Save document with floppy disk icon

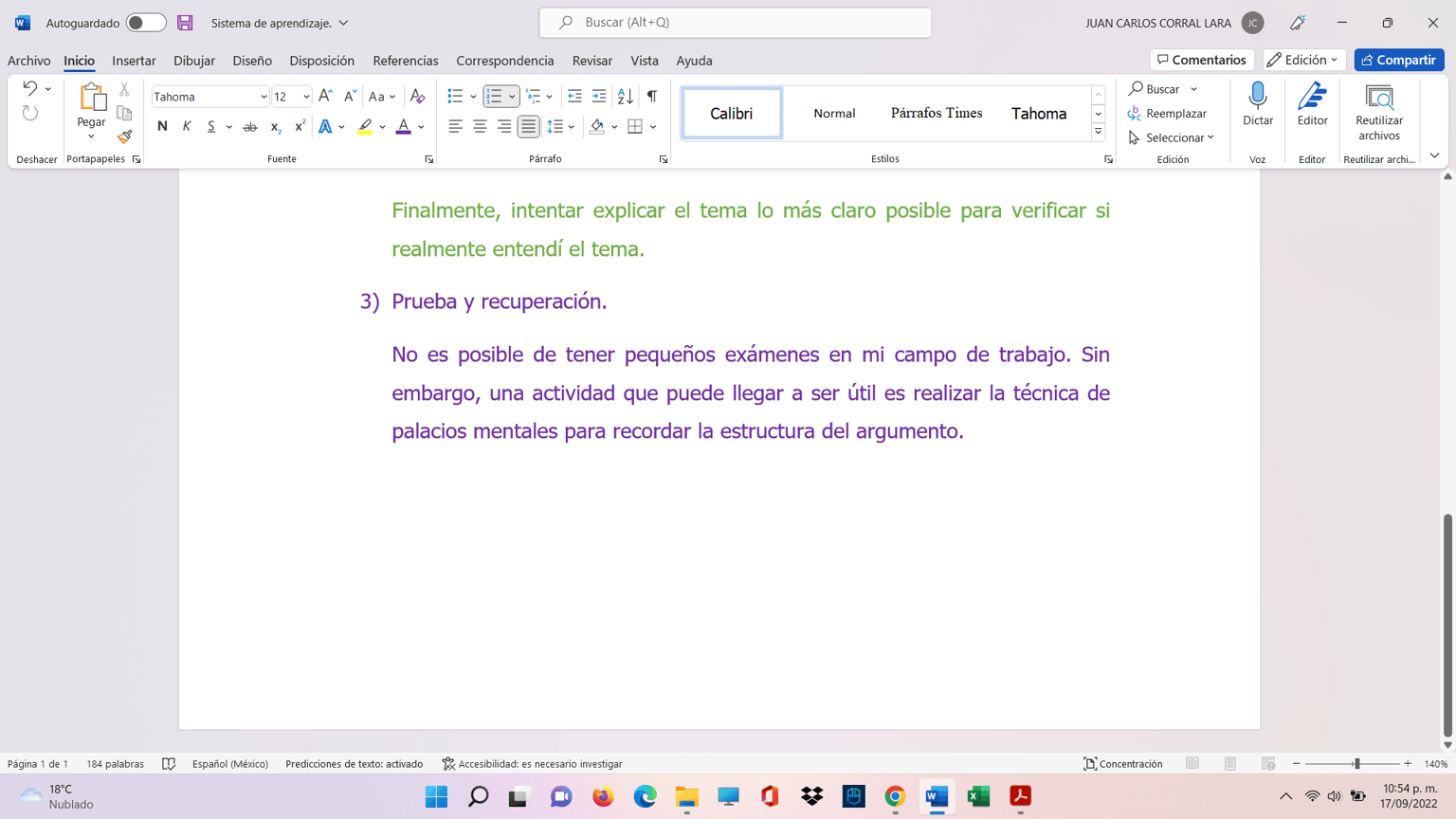[185, 23]
